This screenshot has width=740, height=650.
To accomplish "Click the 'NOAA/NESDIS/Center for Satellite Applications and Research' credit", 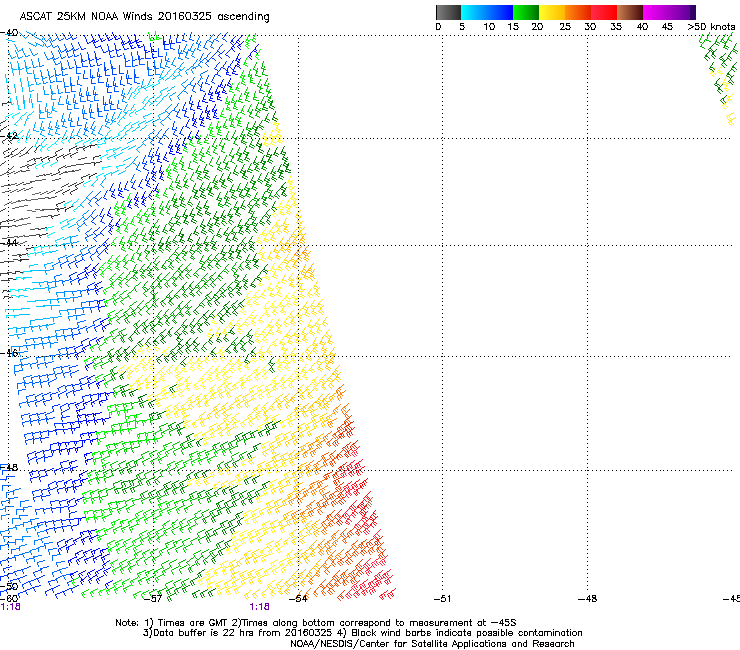I will point(432,644).
